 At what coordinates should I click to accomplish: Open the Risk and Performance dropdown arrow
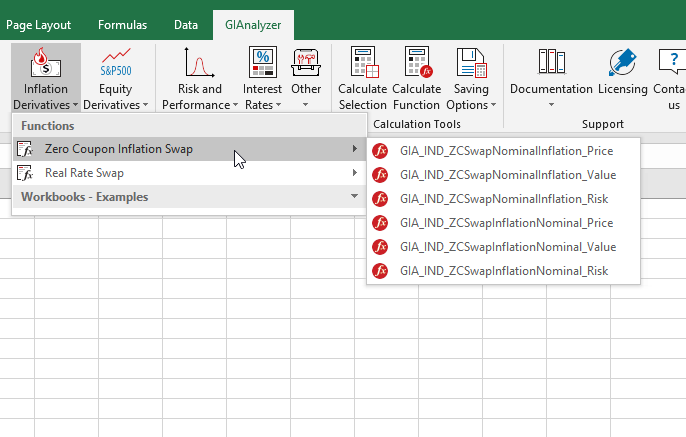[x=235, y=105]
